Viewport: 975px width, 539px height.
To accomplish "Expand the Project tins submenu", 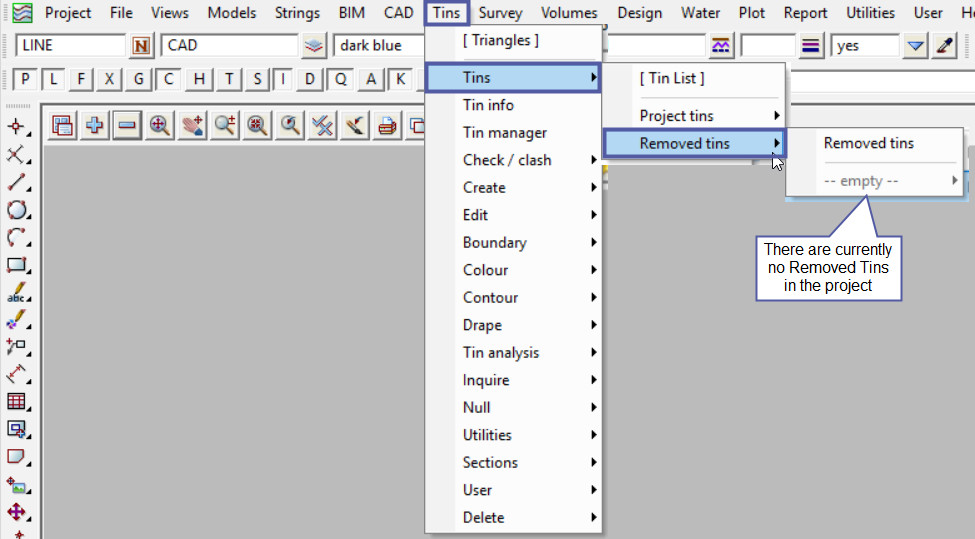I will [694, 116].
